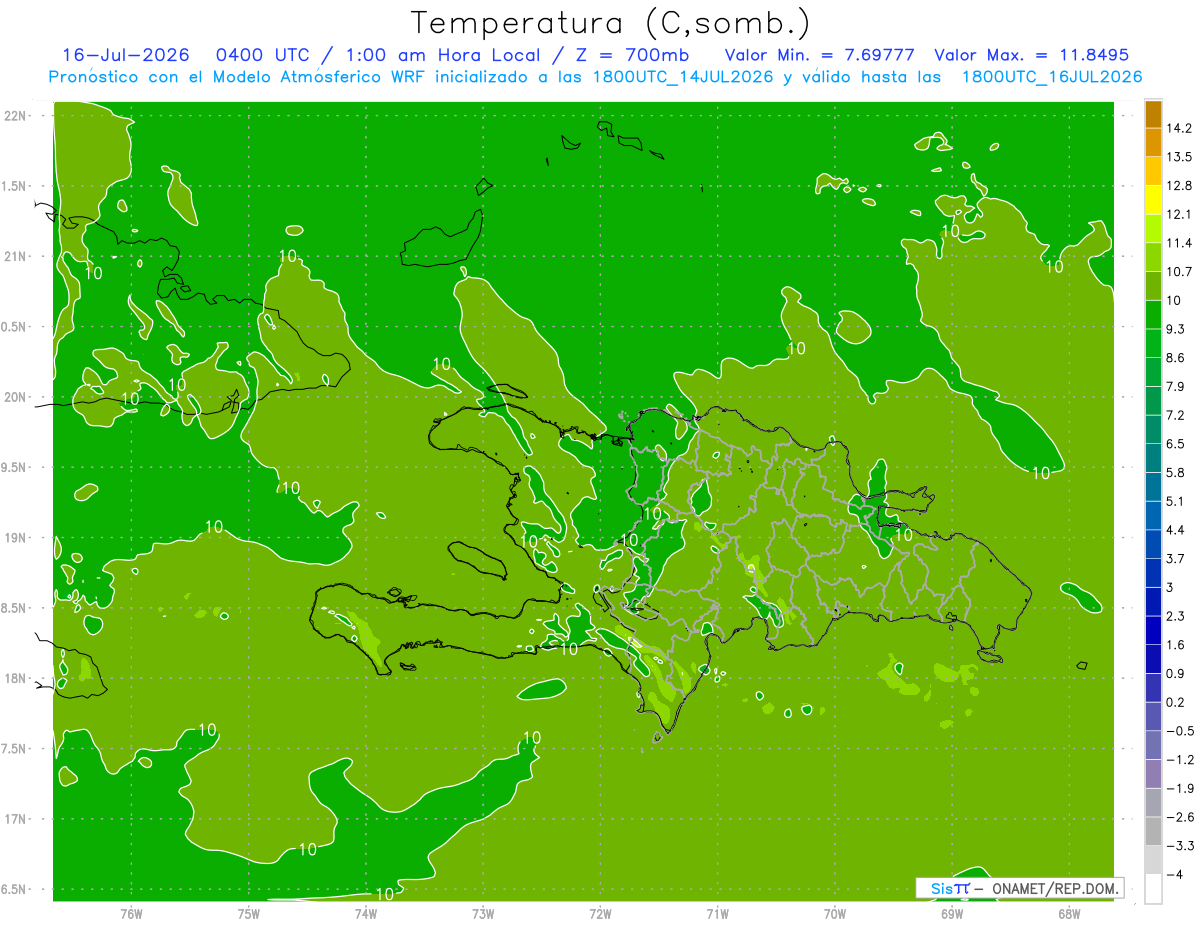Click the color bar value "2.3"
Screen dimensions: 1200x927
coord(1177,616)
